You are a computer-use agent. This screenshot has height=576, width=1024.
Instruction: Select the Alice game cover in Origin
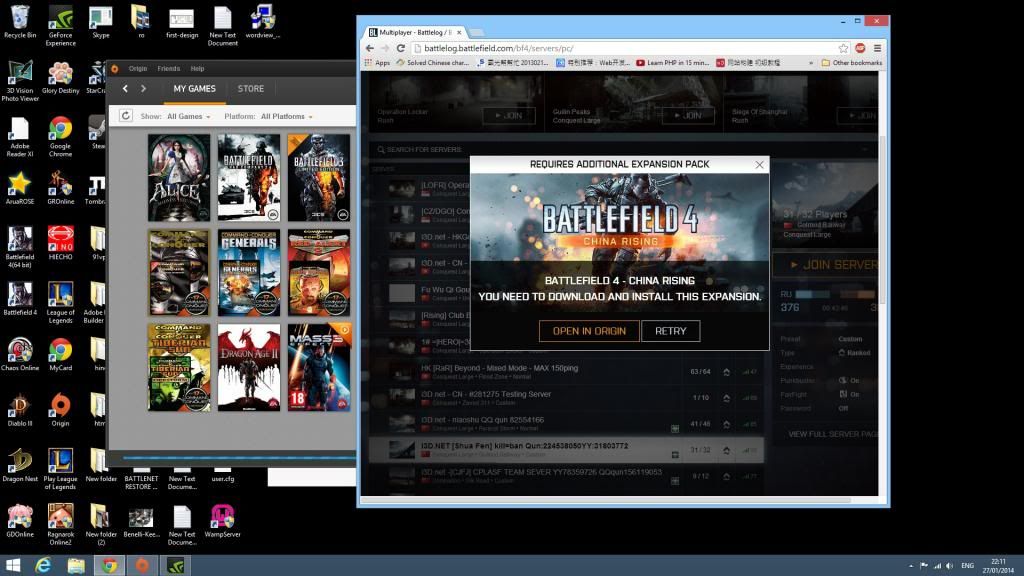(179, 178)
